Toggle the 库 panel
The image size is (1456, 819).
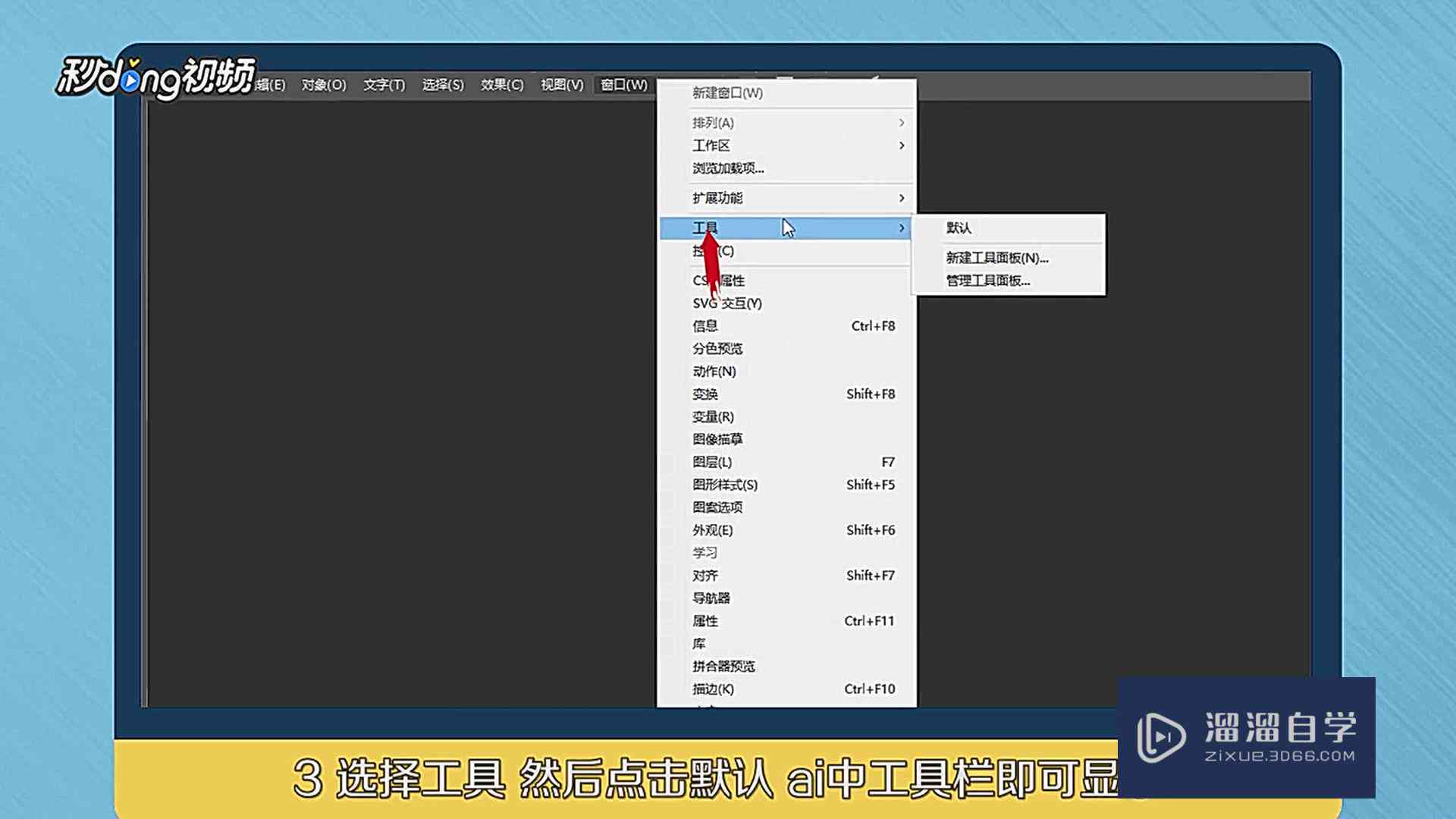(x=787, y=644)
